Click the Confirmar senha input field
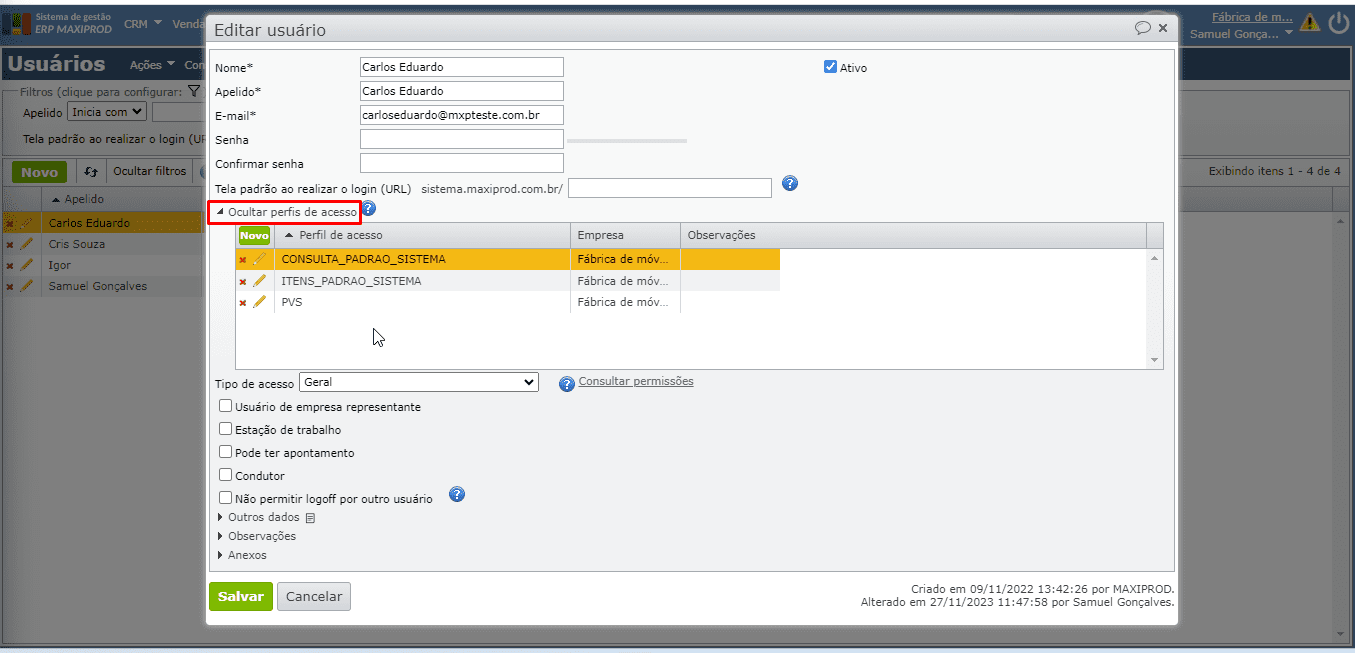The image size is (1355, 653). (462, 163)
